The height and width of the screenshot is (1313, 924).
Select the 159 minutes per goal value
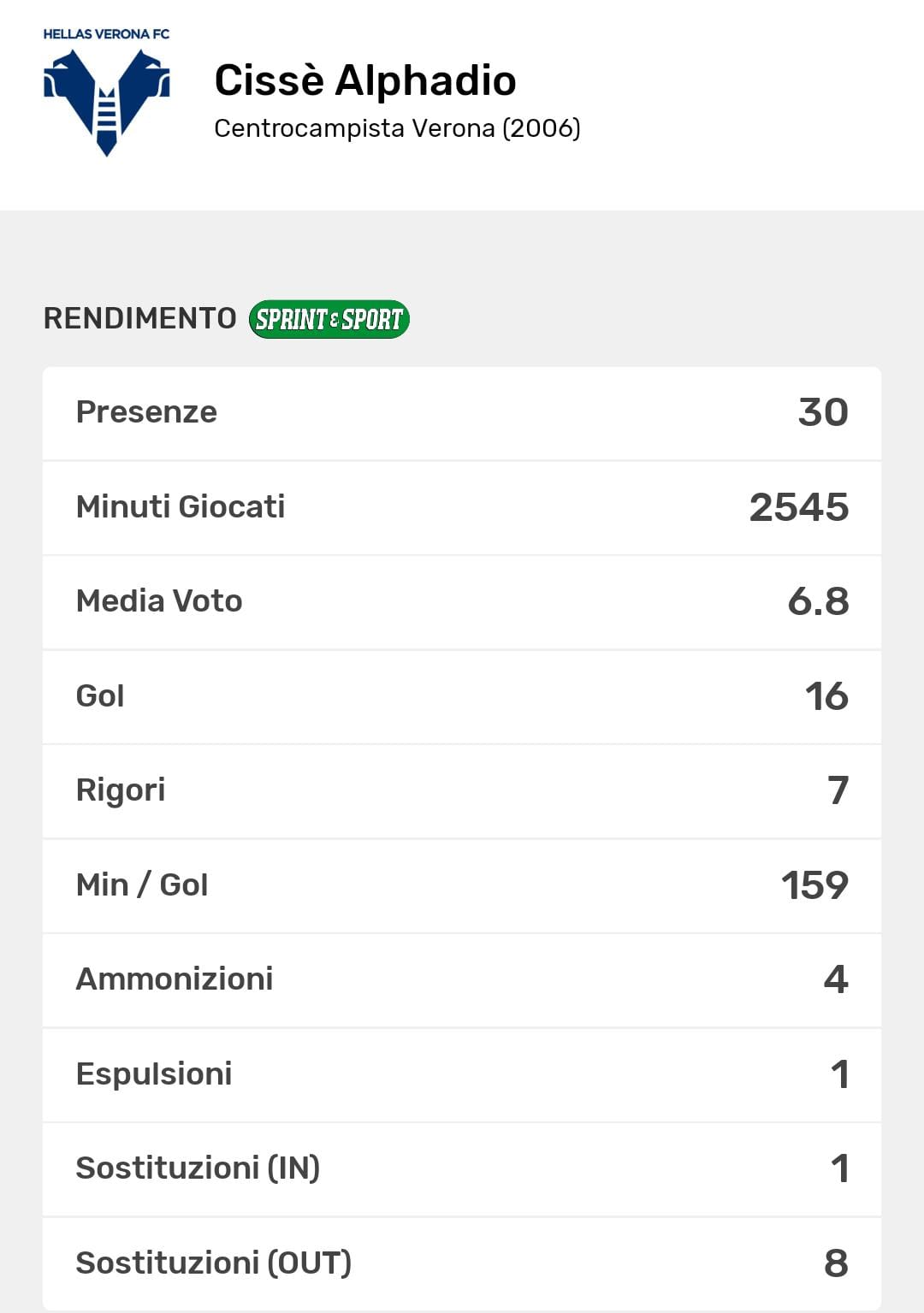(x=814, y=885)
